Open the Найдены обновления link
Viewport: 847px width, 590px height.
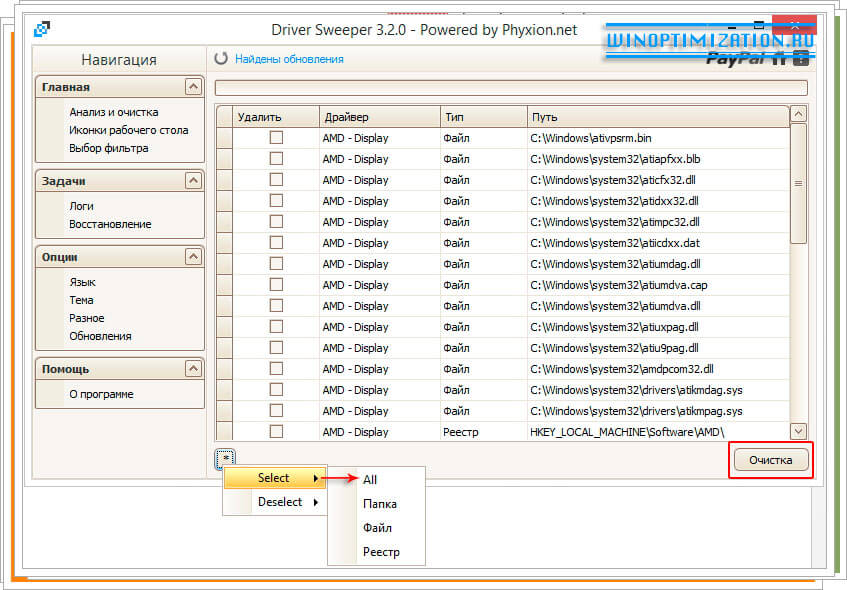tap(289, 59)
